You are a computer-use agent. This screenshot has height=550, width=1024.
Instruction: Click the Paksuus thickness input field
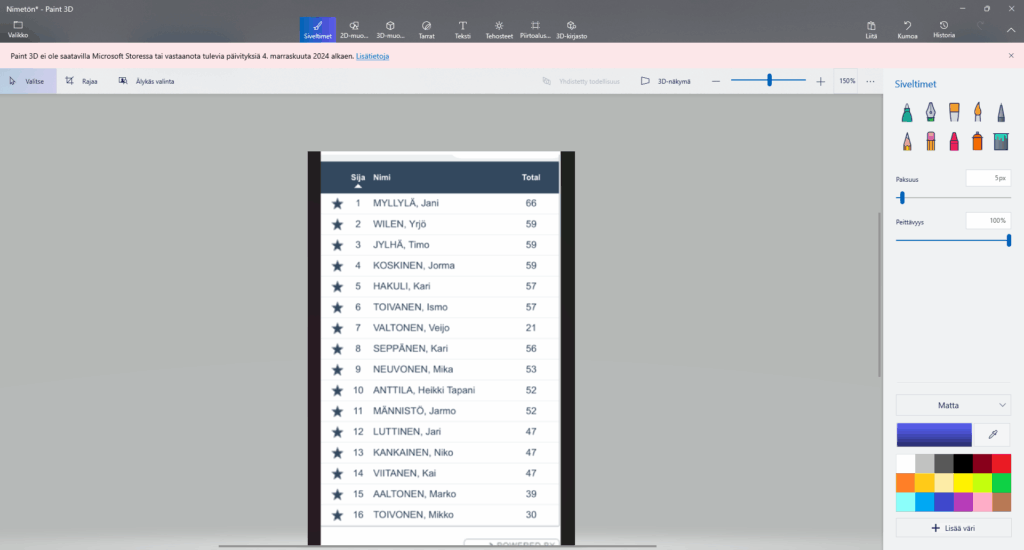[988, 178]
